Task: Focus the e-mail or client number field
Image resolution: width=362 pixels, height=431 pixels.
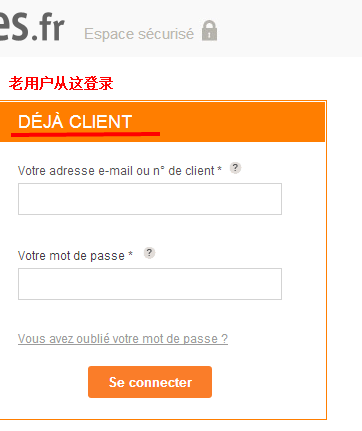Action: 150,199
